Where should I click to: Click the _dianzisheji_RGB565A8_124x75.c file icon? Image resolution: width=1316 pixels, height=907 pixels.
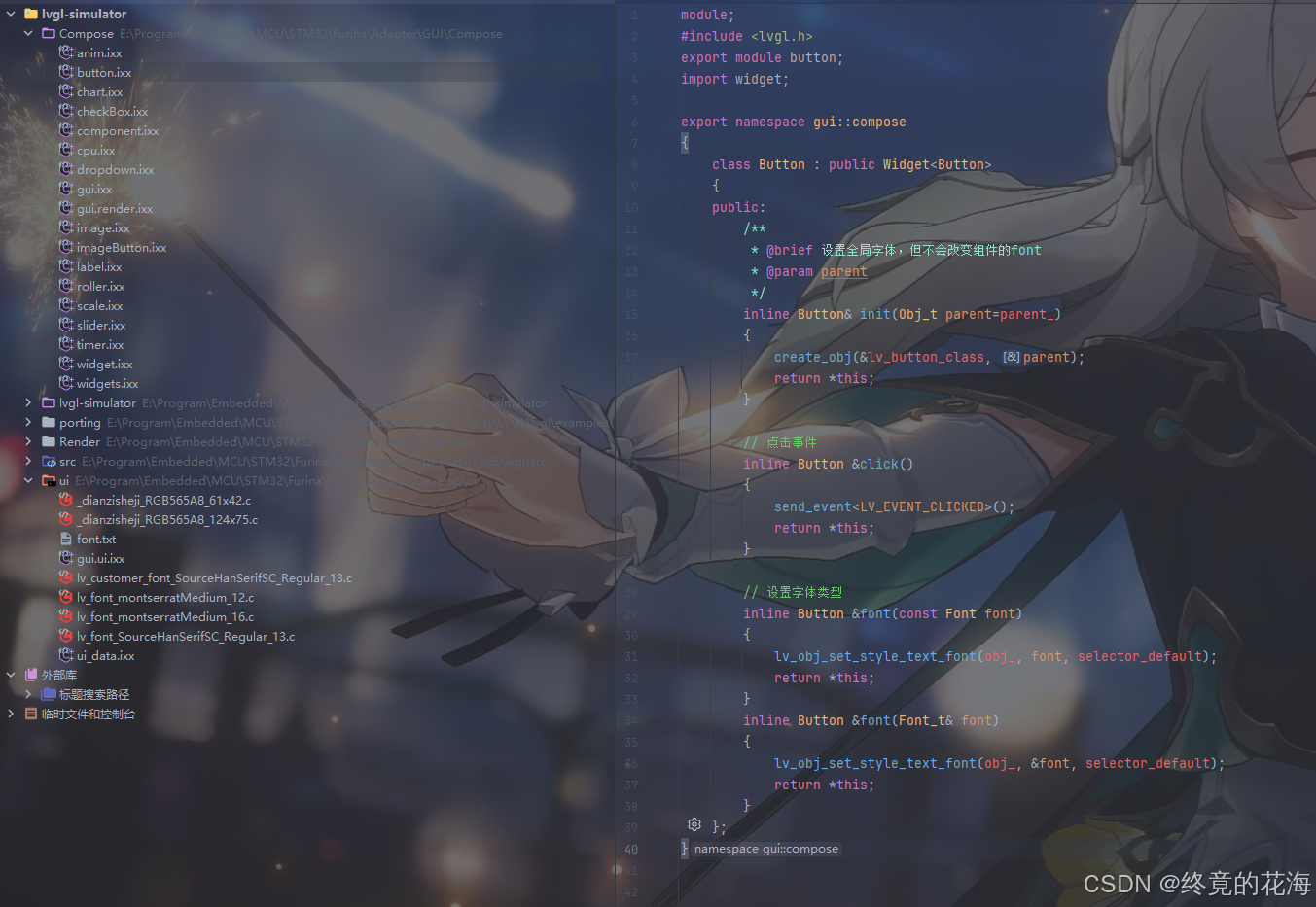[66, 519]
